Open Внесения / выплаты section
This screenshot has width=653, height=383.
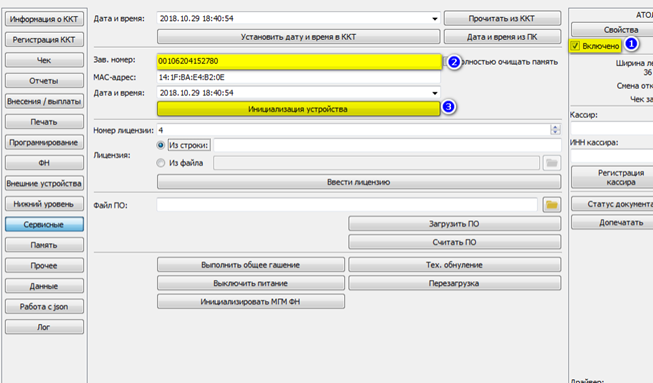coord(44,101)
